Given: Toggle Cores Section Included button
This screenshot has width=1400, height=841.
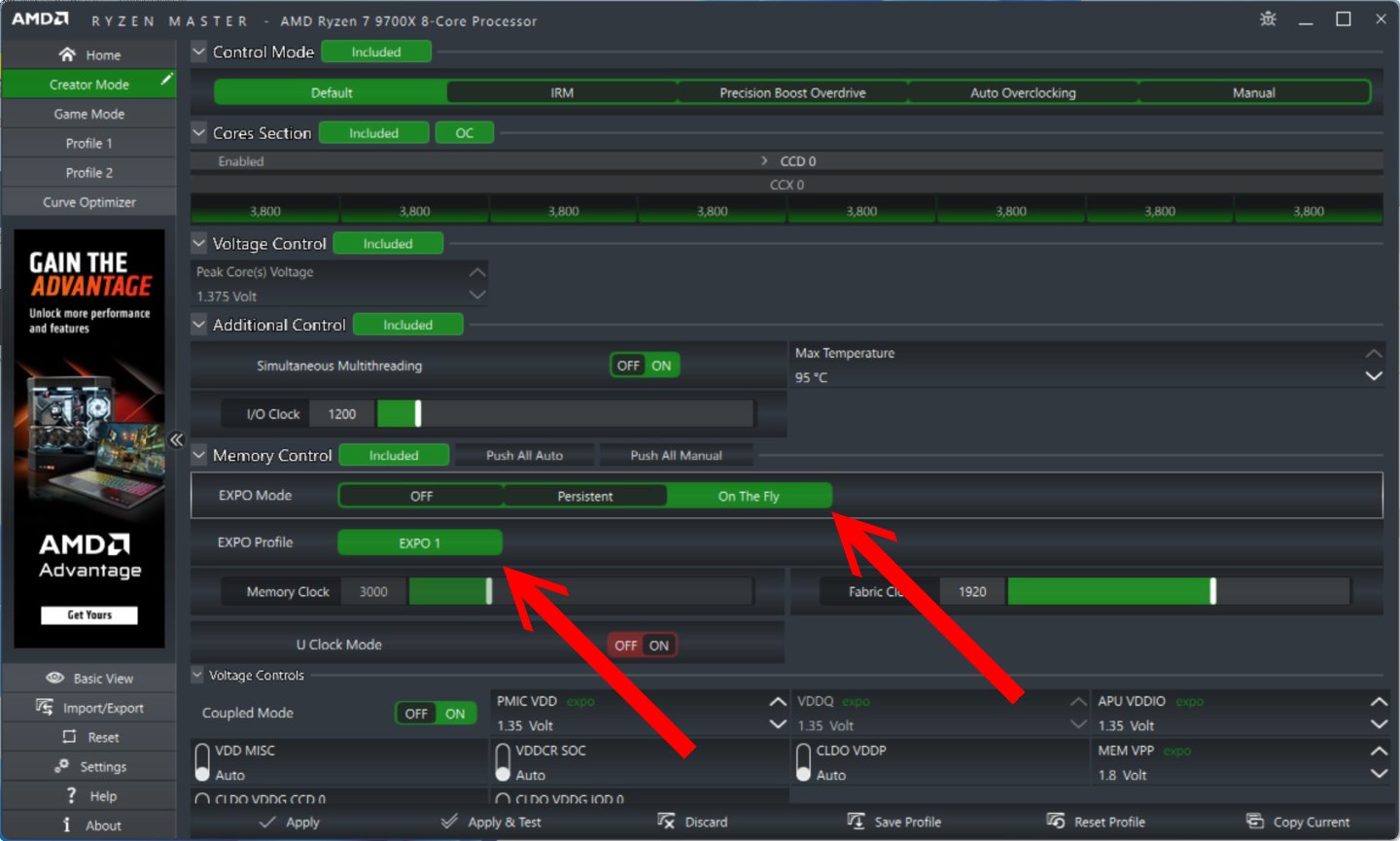Looking at the screenshot, I should point(373,132).
